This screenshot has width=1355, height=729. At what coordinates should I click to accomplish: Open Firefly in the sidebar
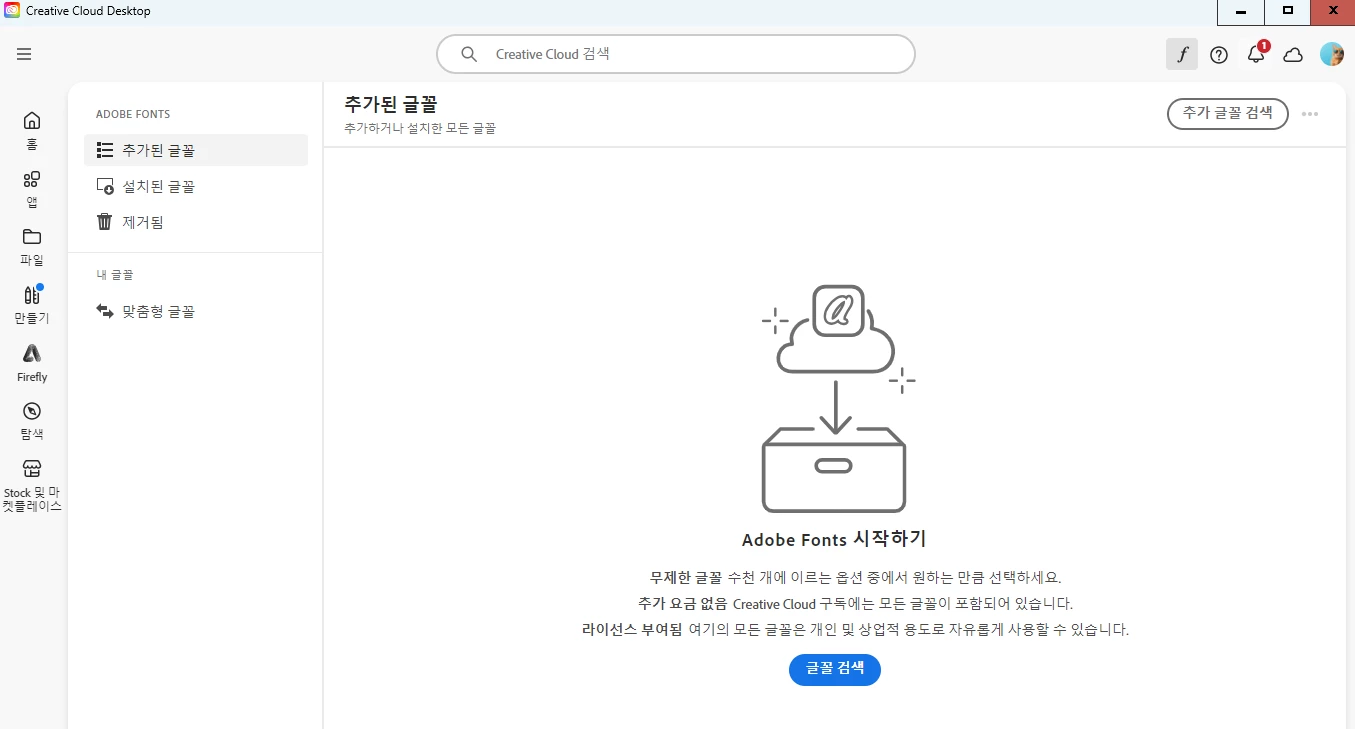pos(32,363)
